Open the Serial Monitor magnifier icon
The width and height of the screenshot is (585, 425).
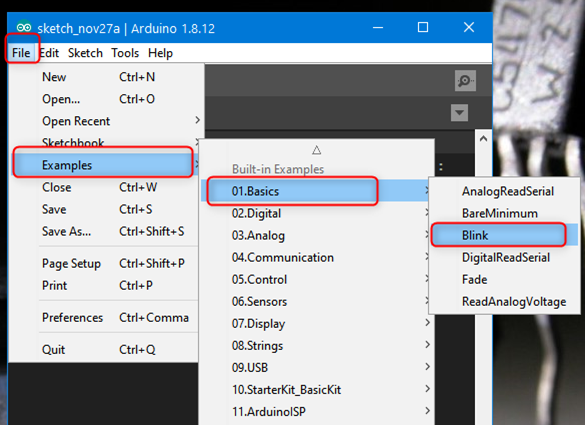click(x=465, y=81)
